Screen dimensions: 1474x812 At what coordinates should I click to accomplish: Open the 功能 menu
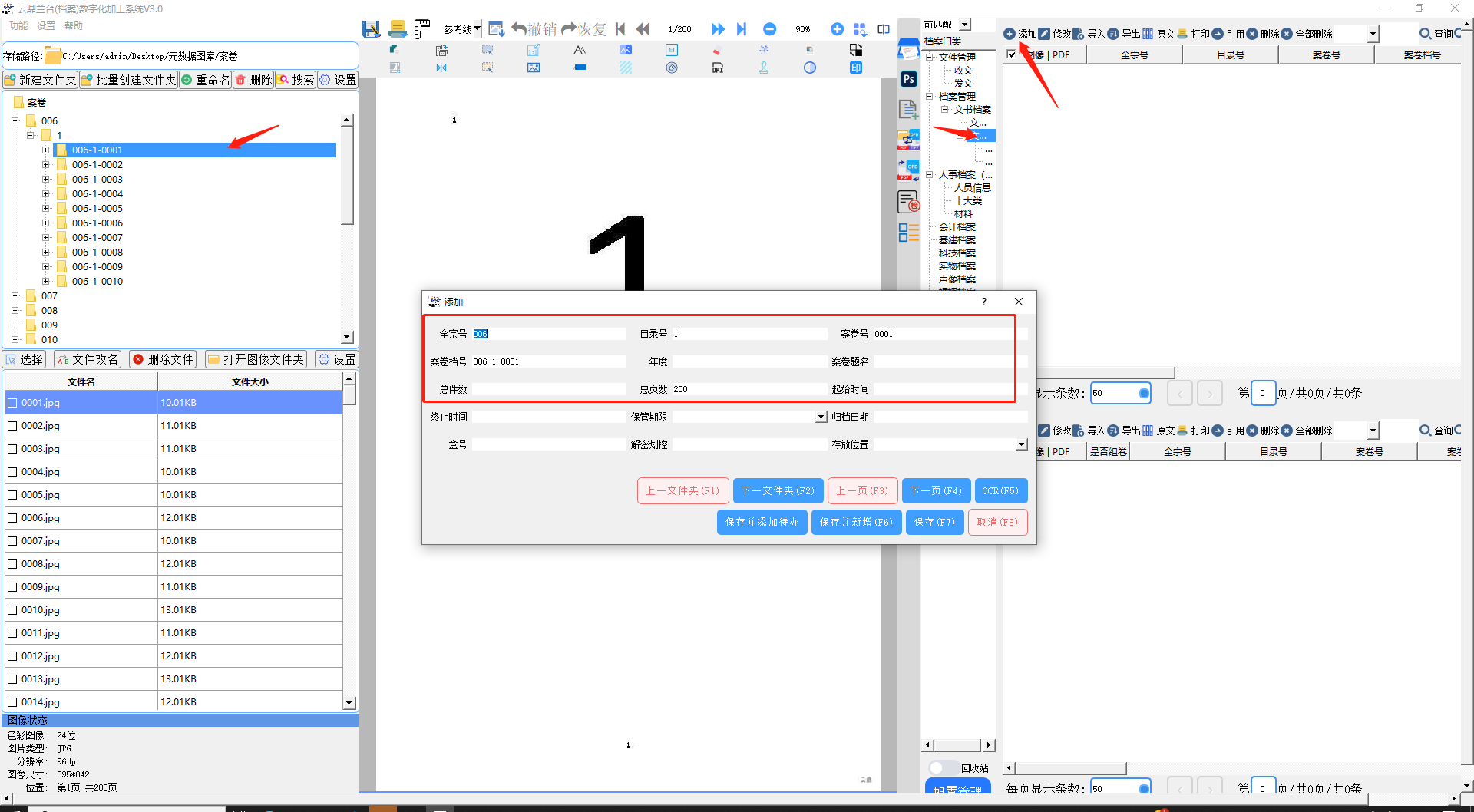(18, 26)
